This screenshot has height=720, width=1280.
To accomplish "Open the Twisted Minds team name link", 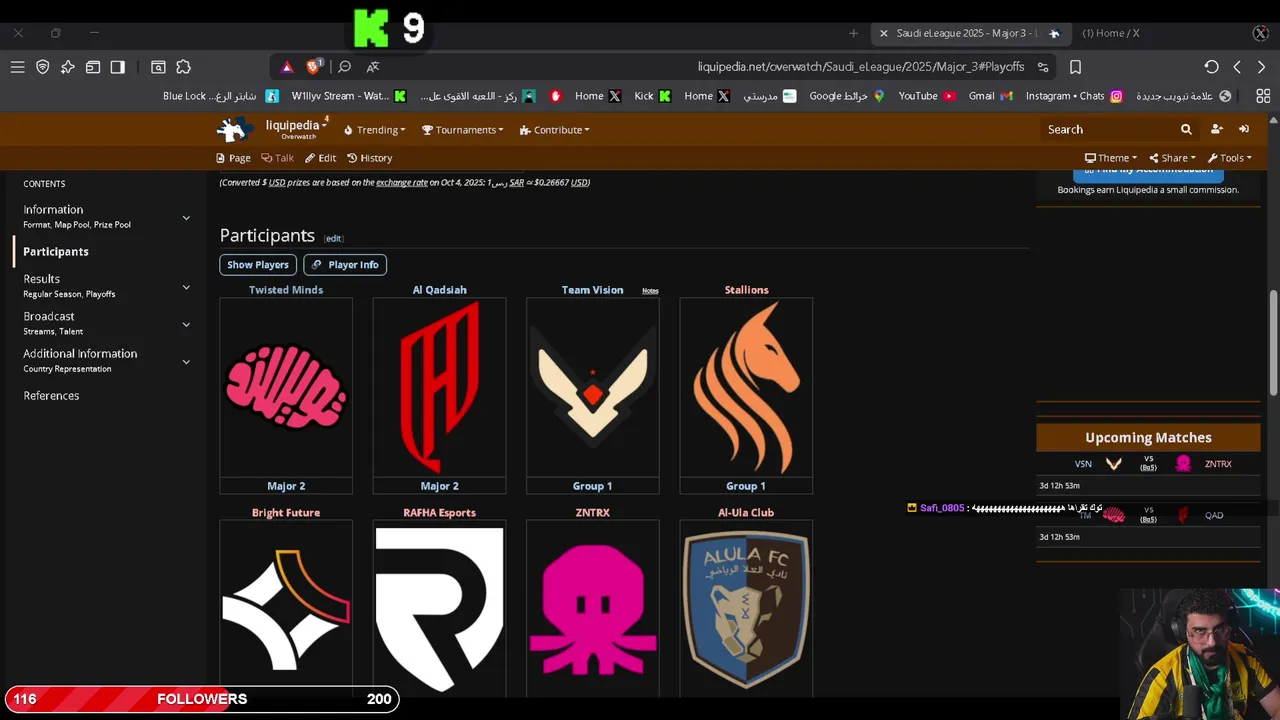I will [286, 290].
